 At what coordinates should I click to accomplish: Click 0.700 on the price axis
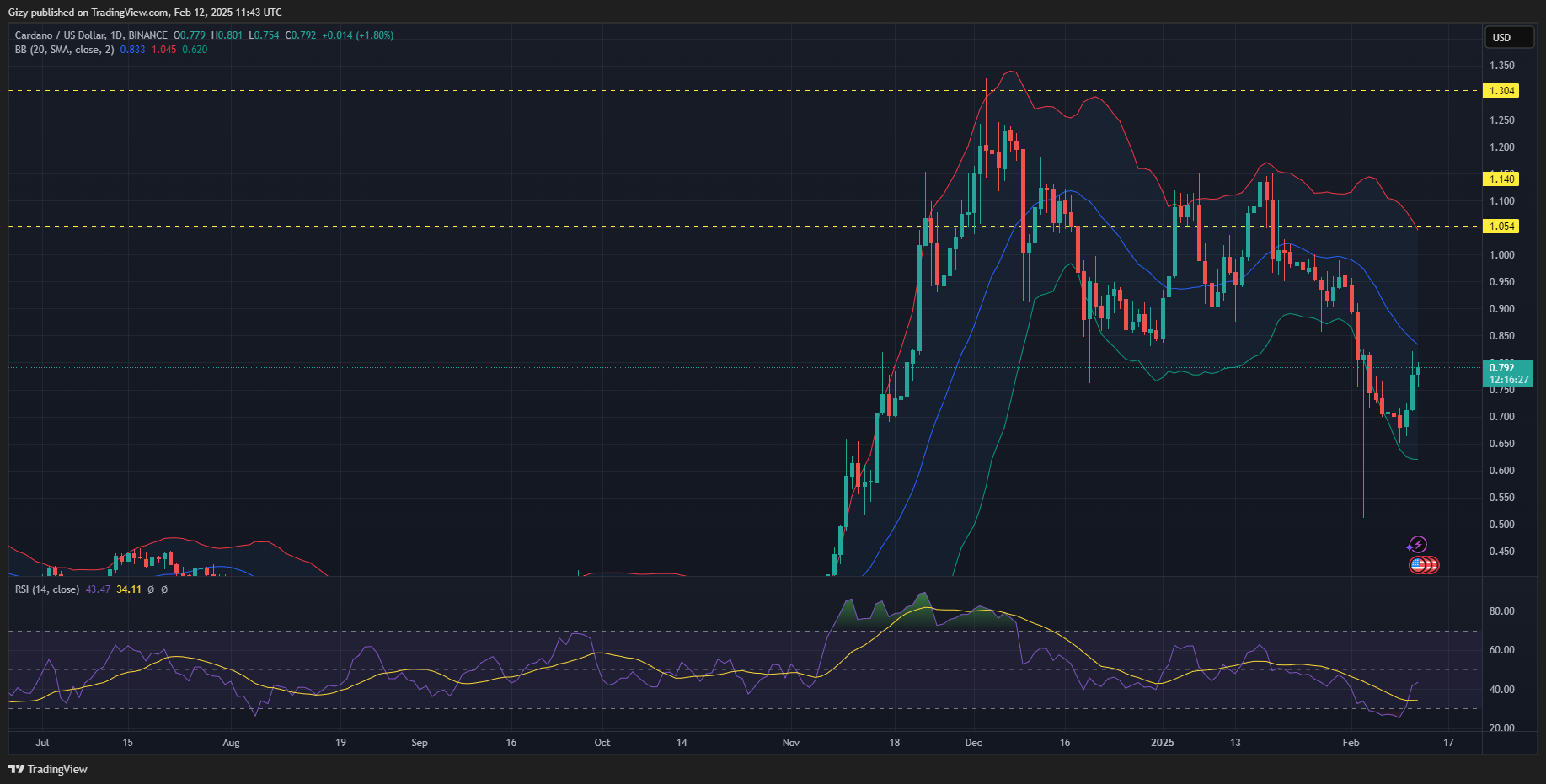click(x=1501, y=417)
